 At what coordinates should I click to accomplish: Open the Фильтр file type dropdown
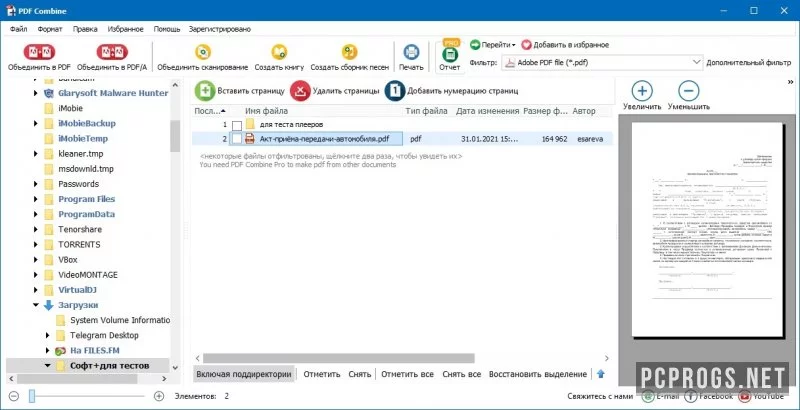(x=602, y=62)
